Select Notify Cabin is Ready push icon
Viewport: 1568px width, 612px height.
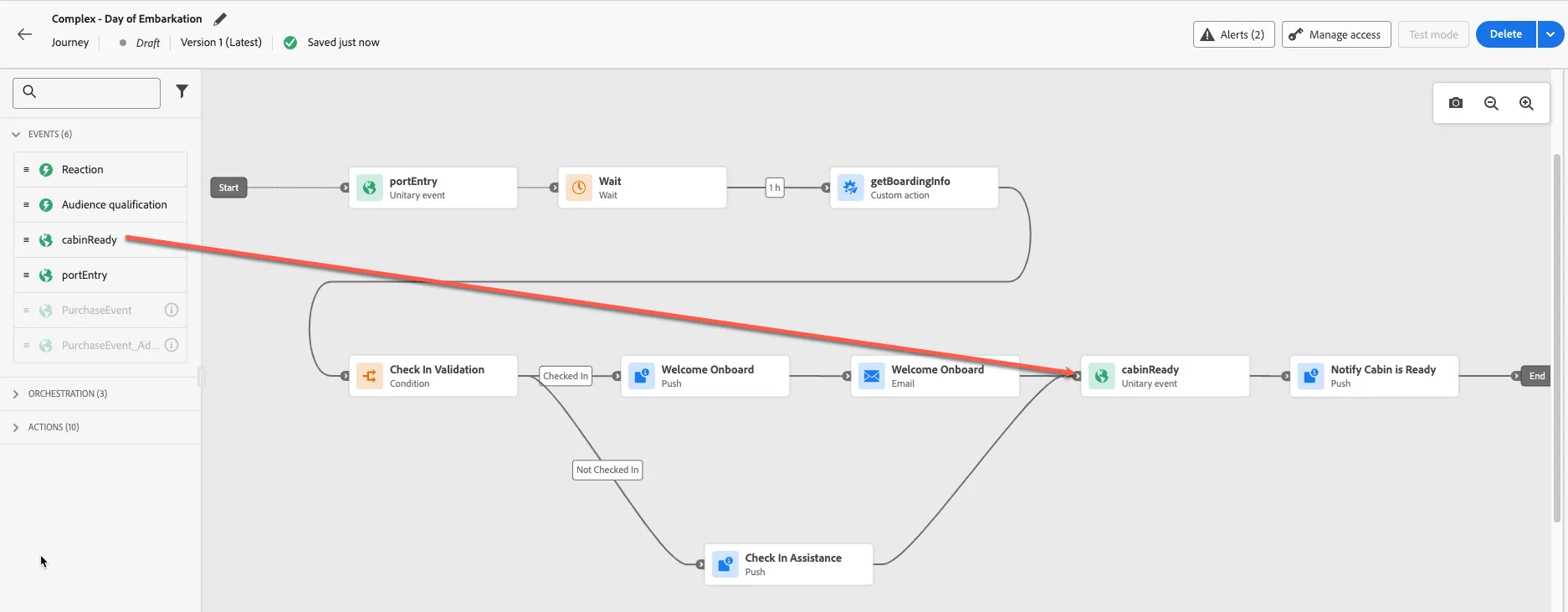[x=1310, y=376]
